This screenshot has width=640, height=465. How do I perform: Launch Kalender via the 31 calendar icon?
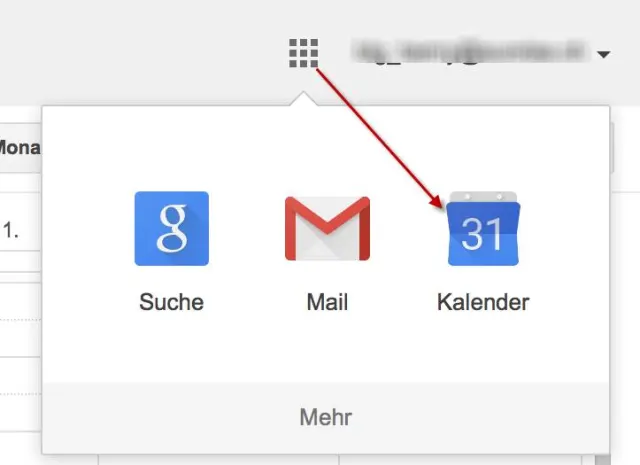pyautogui.click(x=483, y=229)
